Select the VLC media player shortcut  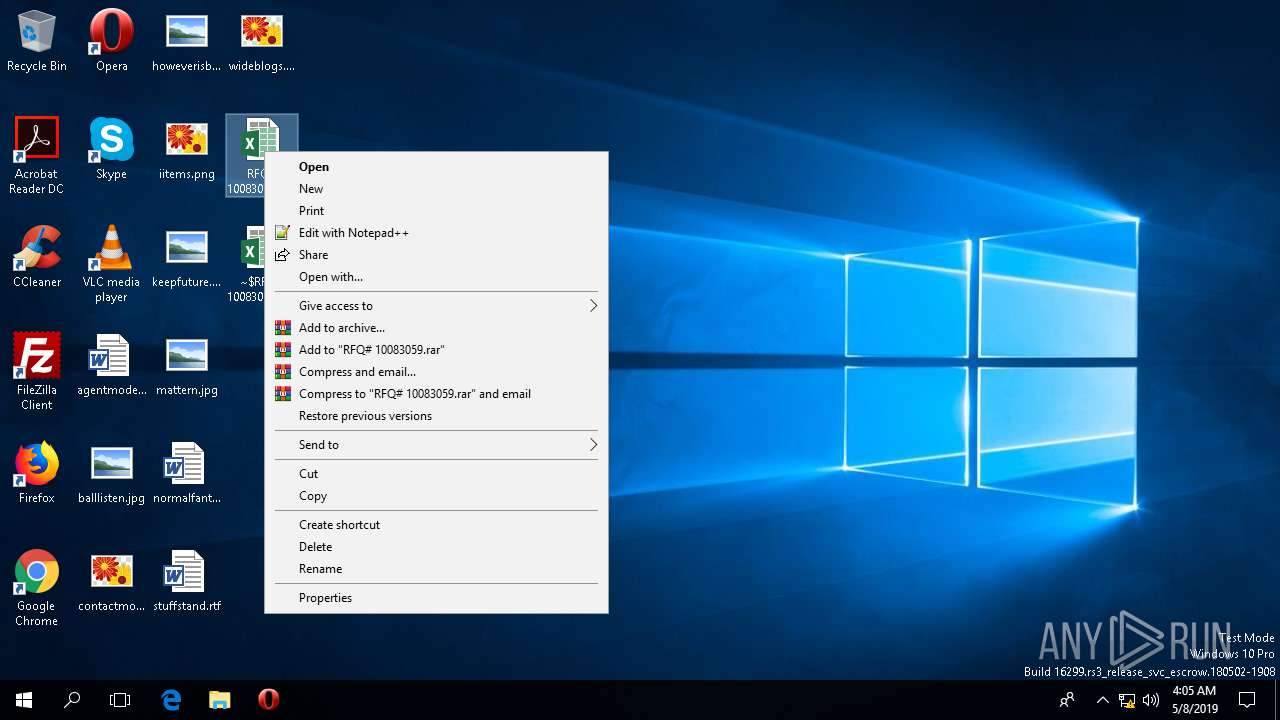111,263
